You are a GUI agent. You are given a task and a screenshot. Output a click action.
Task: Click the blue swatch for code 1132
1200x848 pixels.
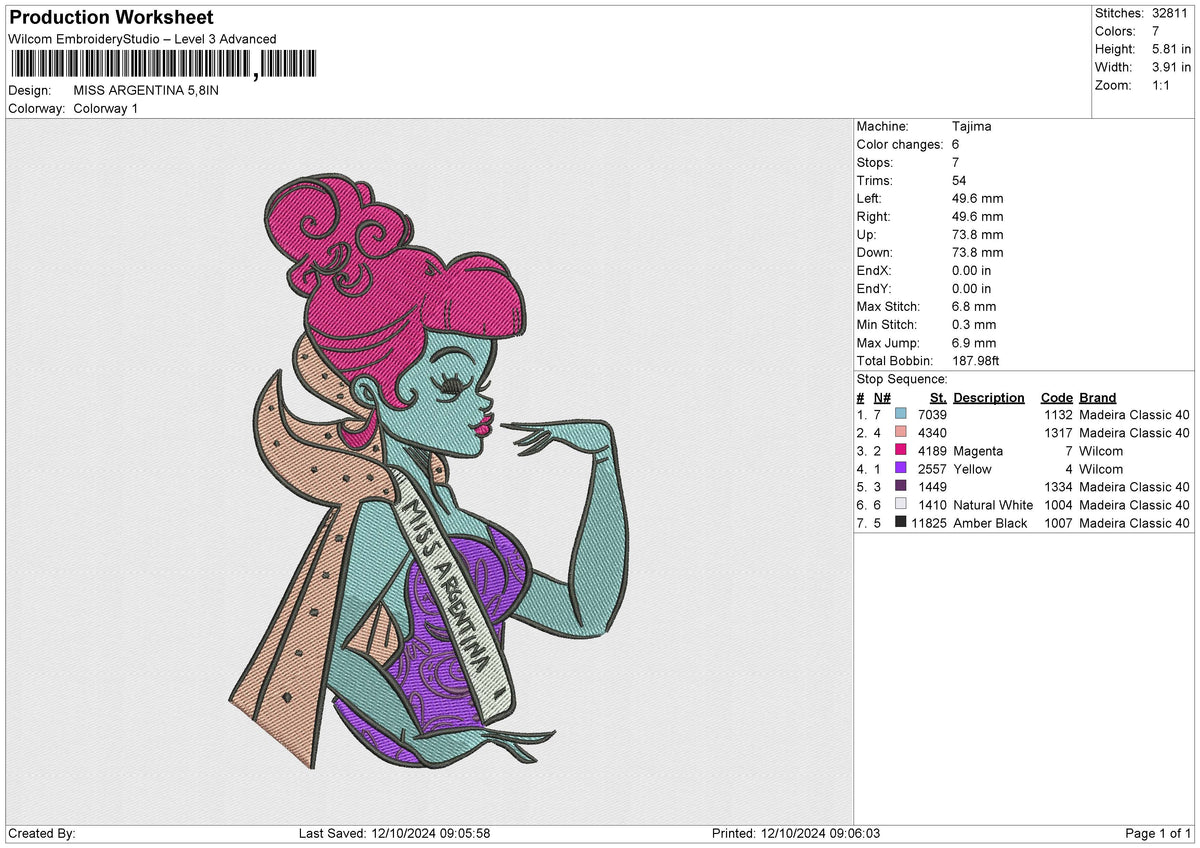[x=901, y=414]
